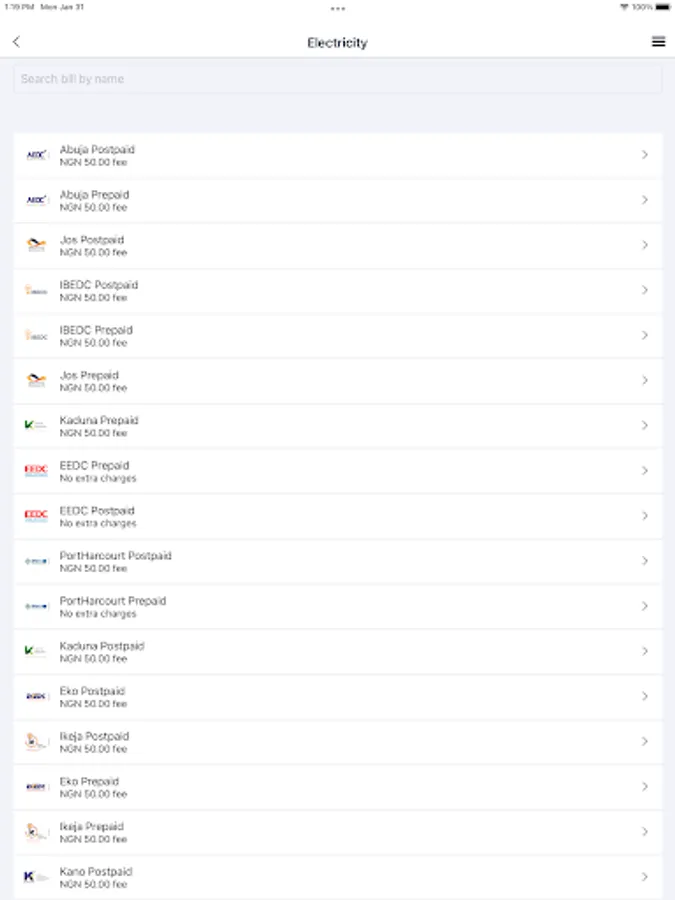Open IBEDC Prepaid using right chevron
This screenshot has height=900, width=675.
tap(645, 335)
